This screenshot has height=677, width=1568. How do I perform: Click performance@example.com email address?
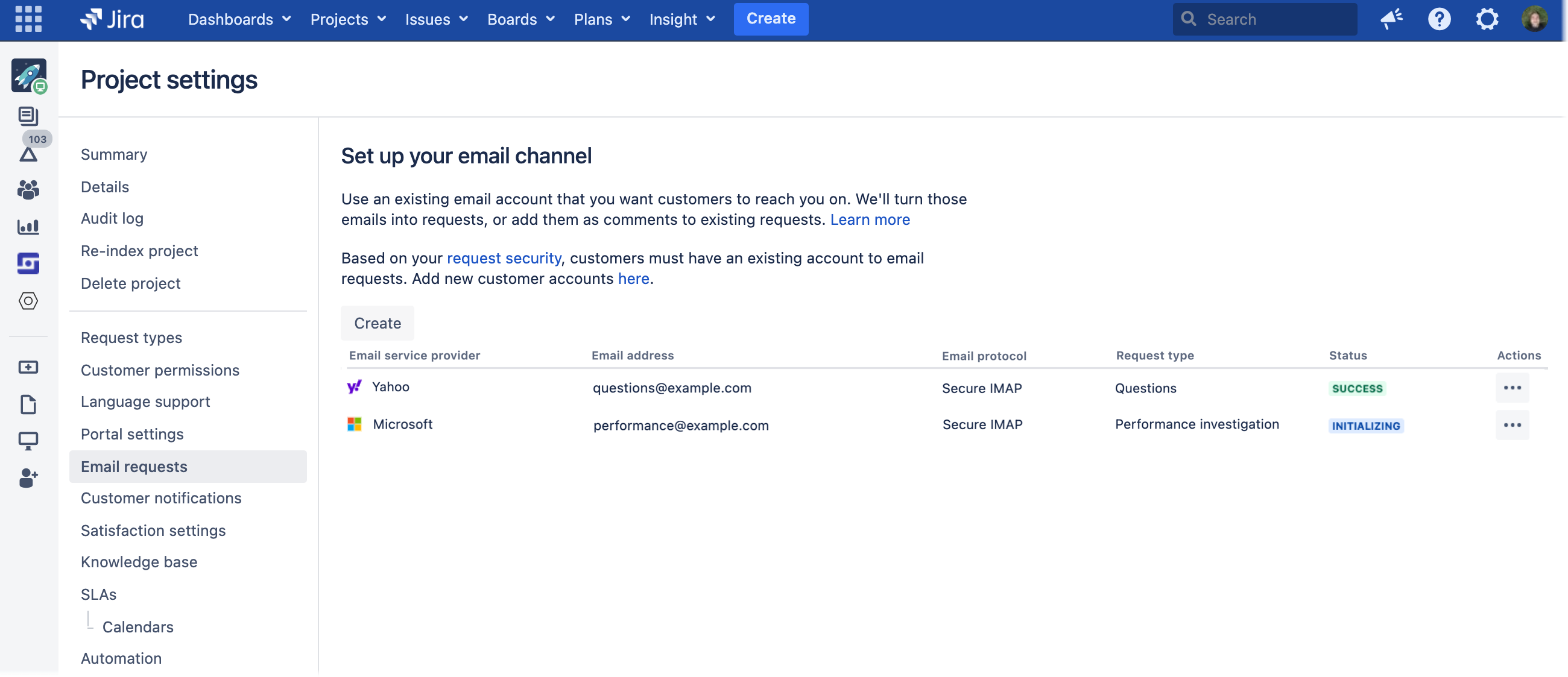point(681,426)
